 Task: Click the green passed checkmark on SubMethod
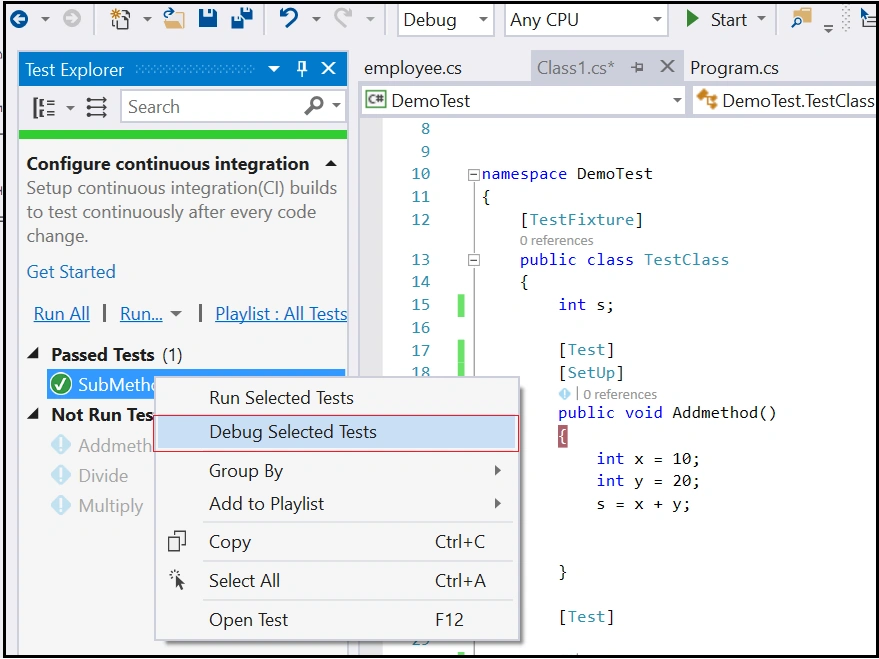pyautogui.click(x=61, y=384)
